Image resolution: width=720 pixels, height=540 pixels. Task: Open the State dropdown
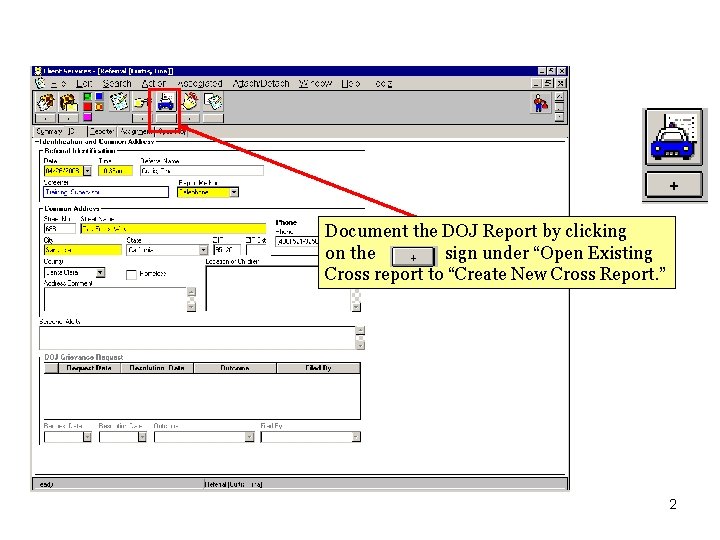pyautogui.click(x=203, y=250)
